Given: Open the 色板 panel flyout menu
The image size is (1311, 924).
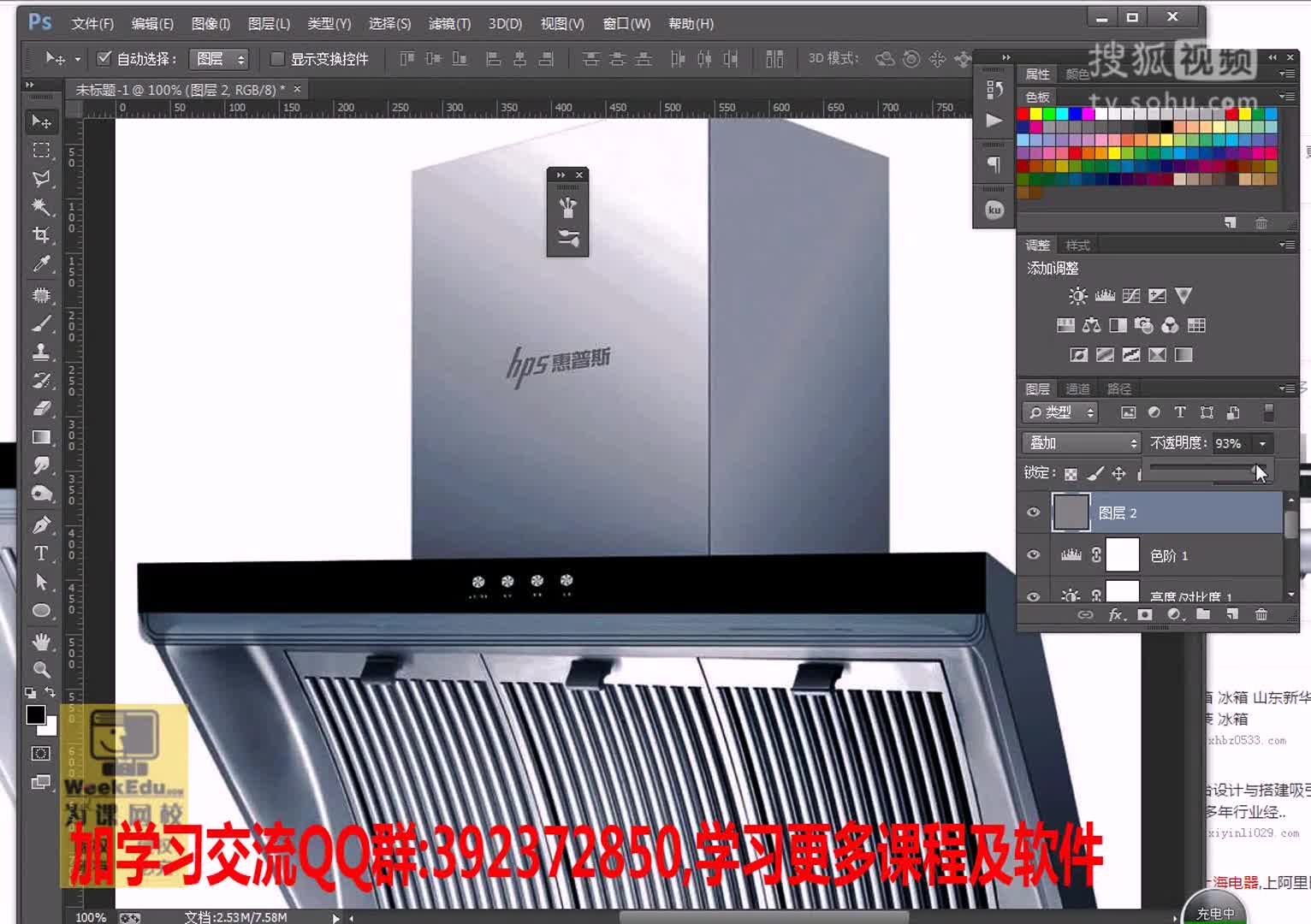Looking at the screenshot, I should tap(1286, 97).
